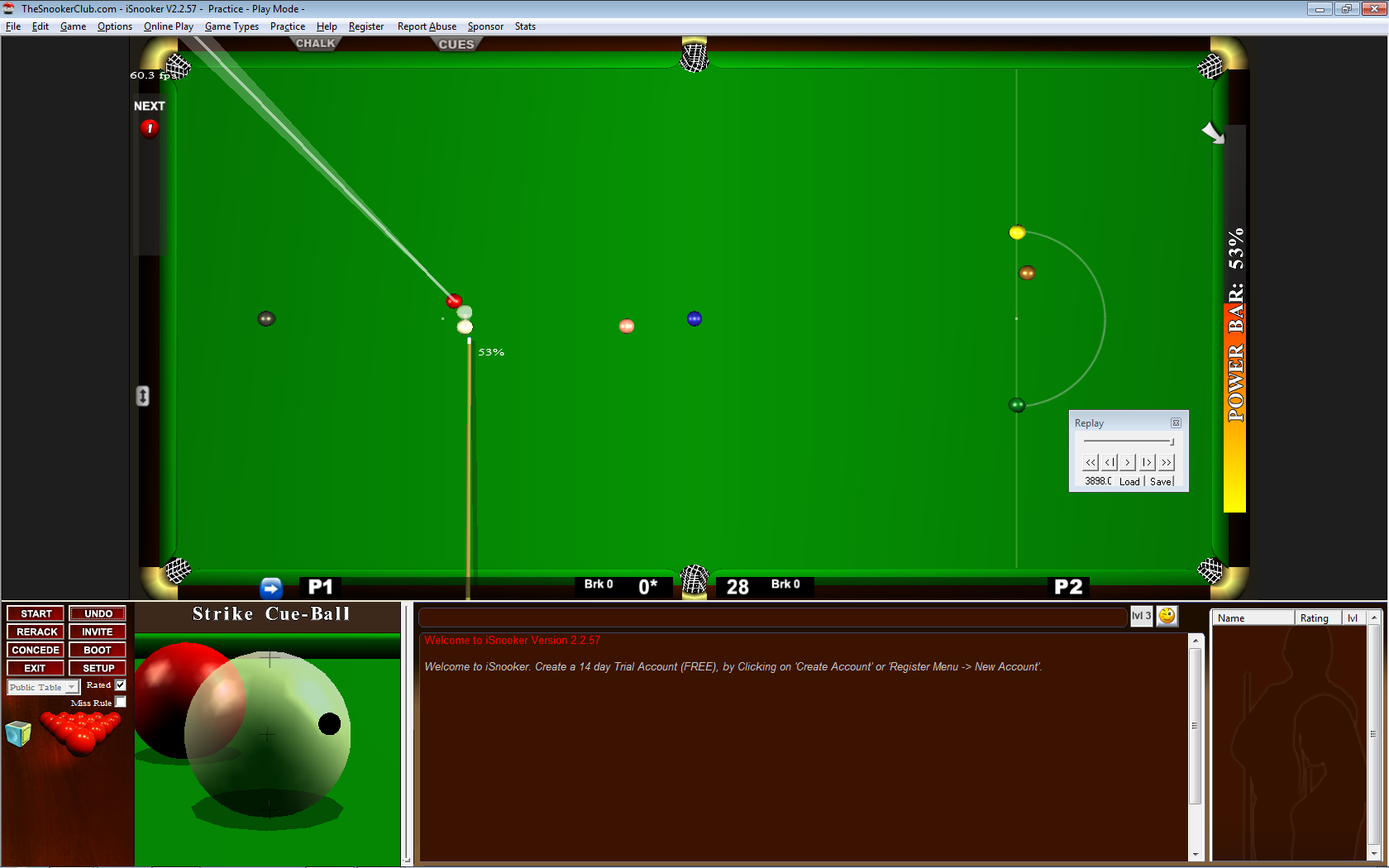Click the chalk cube icon
Image resolution: width=1389 pixels, height=868 pixels.
tap(18, 732)
